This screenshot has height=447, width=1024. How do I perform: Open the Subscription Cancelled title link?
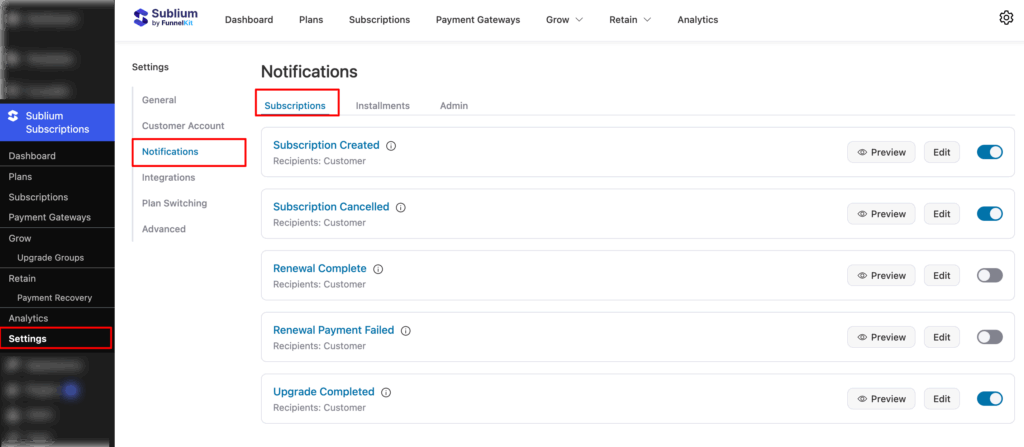pos(331,207)
